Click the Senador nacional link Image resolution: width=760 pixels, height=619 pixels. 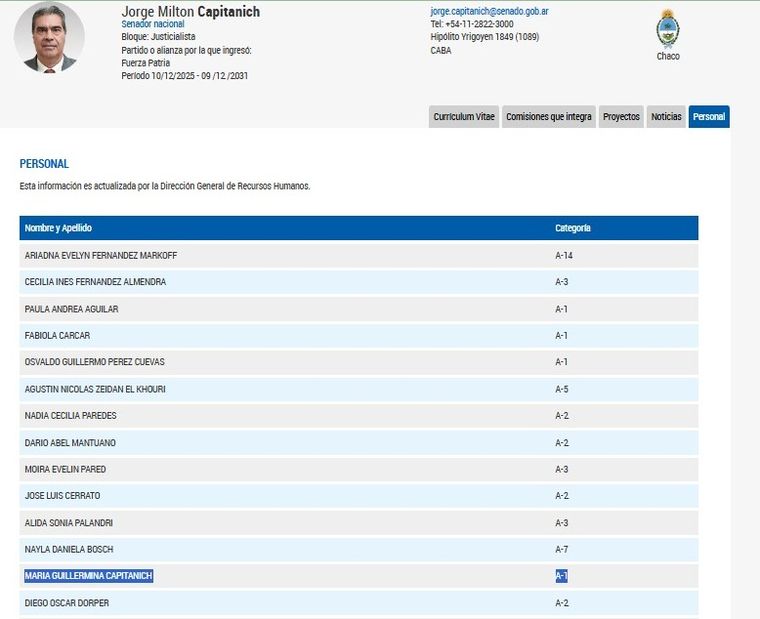[x=152, y=24]
